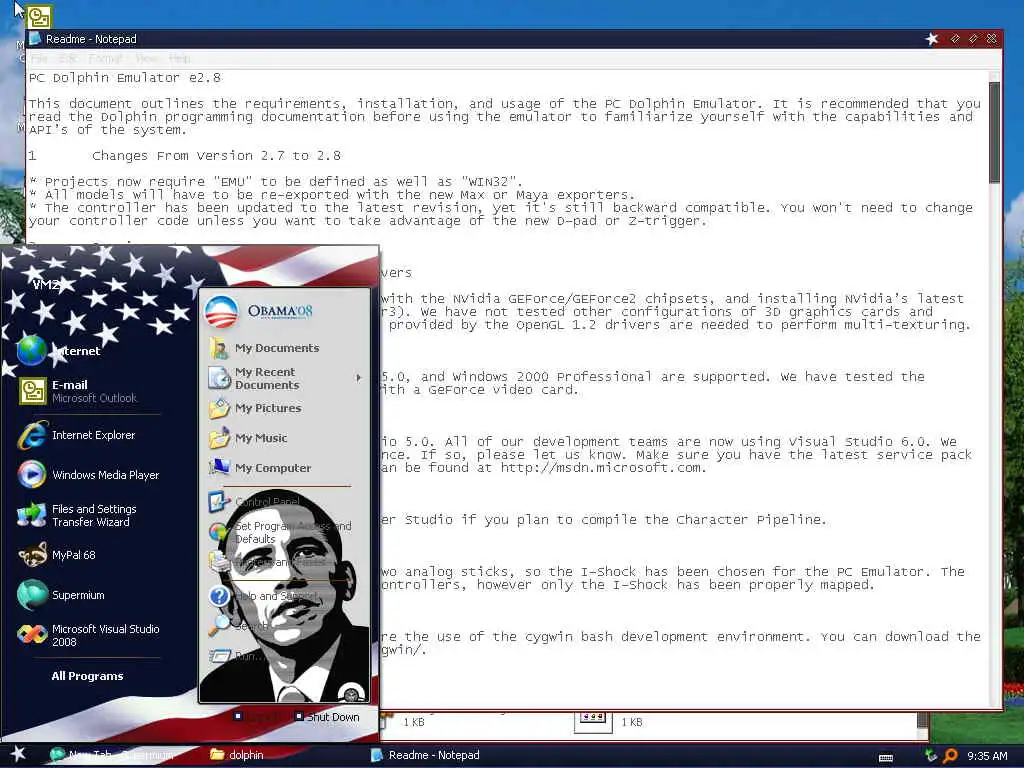Open Internet browser from Start menu
The width and height of the screenshot is (1024, 768).
[x=59, y=351]
